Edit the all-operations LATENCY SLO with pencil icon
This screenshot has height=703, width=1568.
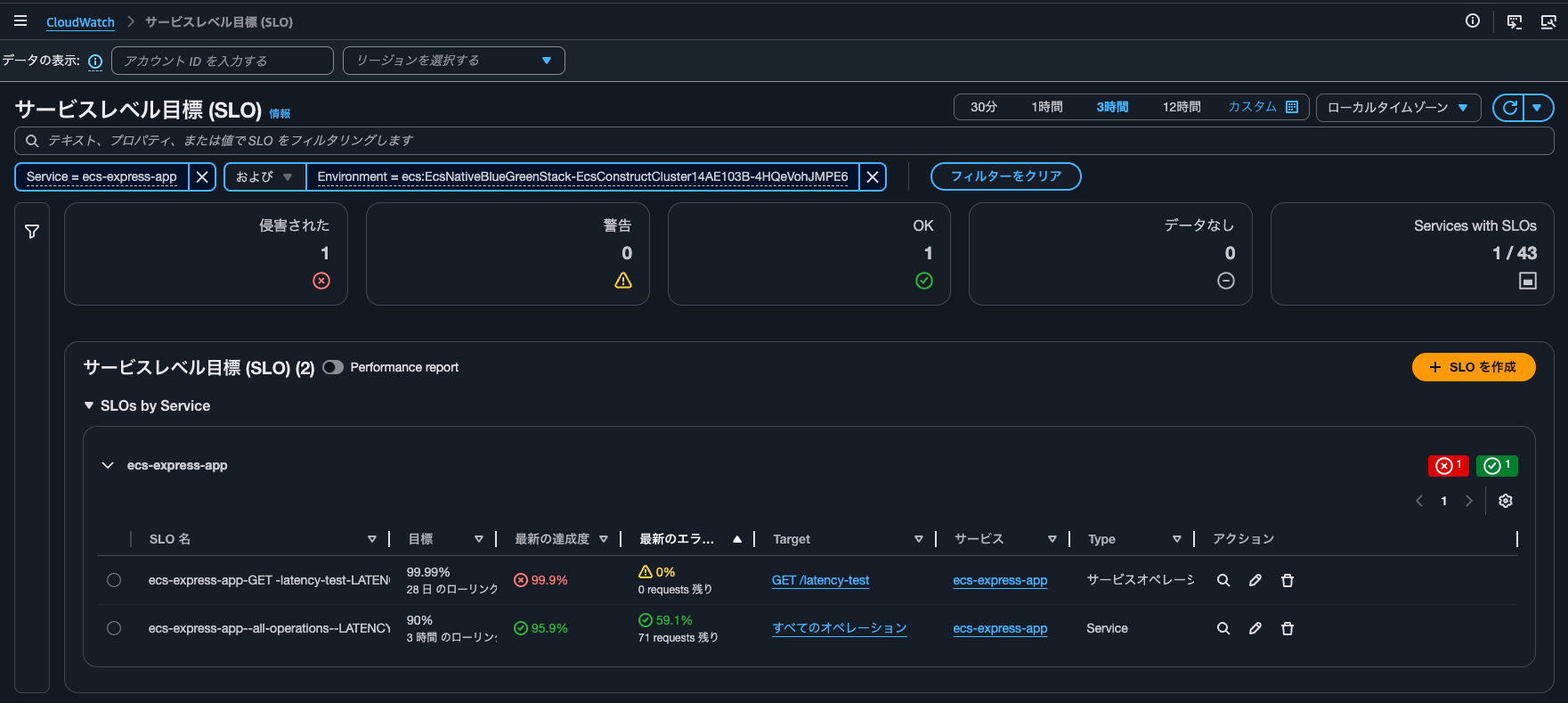pyautogui.click(x=1255, y=628)
